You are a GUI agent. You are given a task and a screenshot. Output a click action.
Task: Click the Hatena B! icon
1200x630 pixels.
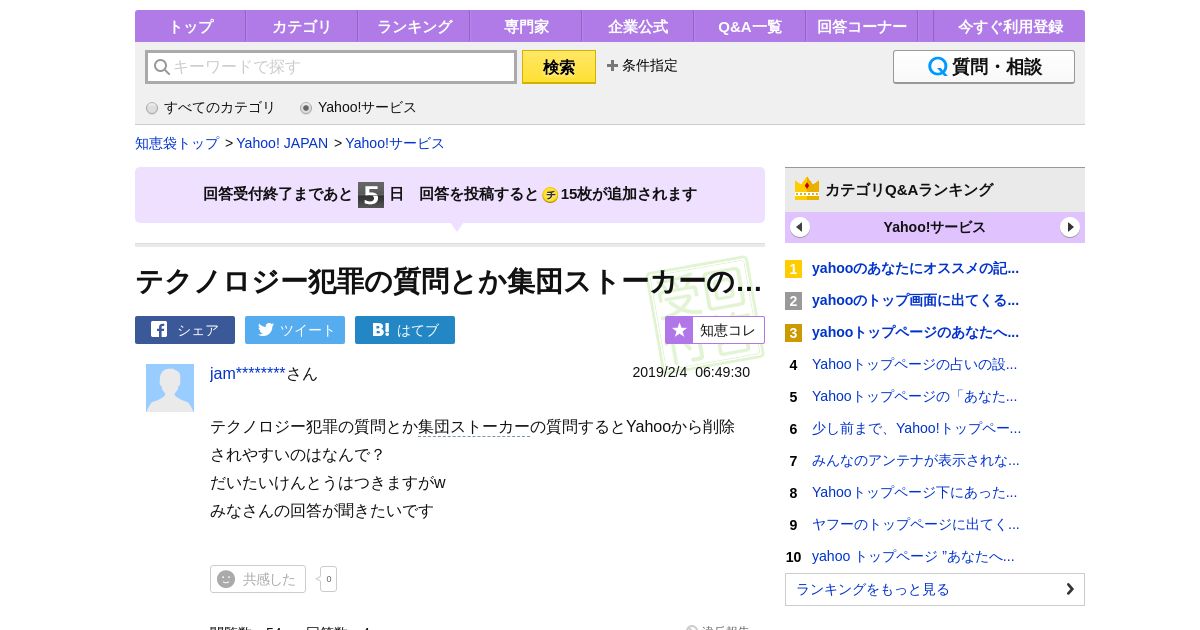click(x=381, y=329)
